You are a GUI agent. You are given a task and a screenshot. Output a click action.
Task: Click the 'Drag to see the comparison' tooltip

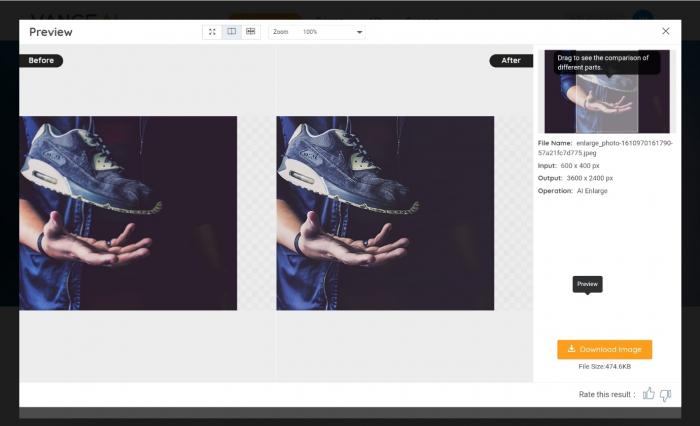(606, 63)
